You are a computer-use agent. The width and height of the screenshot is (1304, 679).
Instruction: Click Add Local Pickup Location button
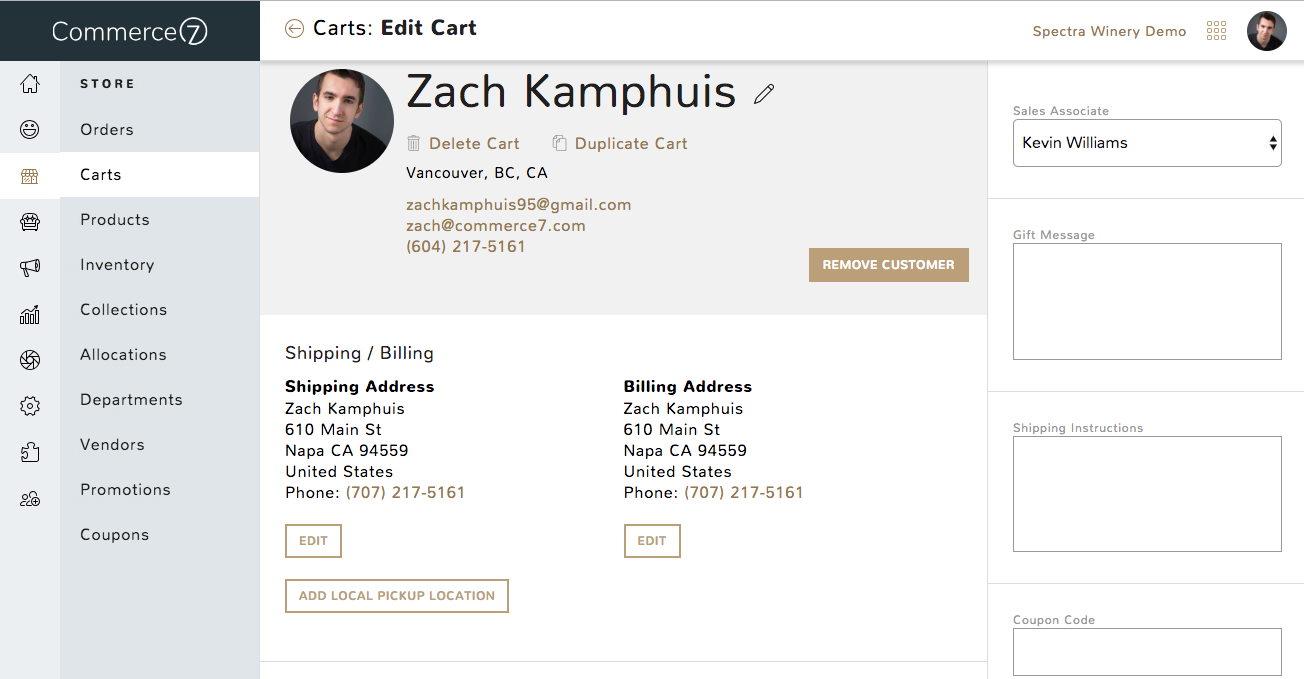(397, 596)
